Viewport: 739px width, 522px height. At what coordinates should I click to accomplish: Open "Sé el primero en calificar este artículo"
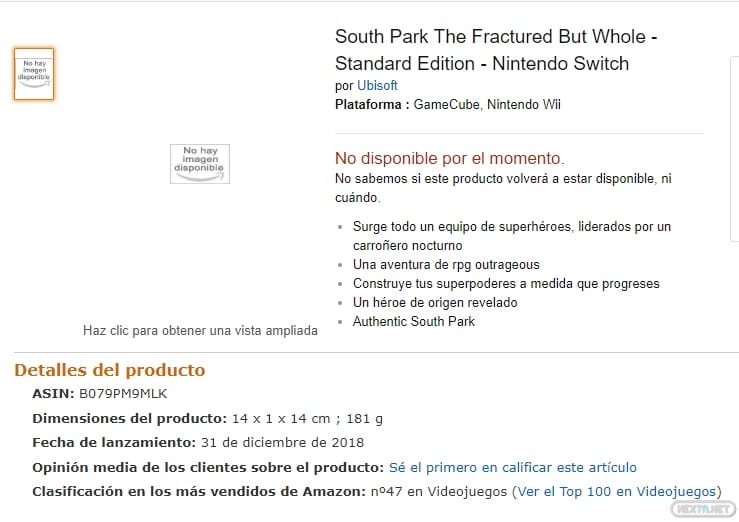click(512, 467)
